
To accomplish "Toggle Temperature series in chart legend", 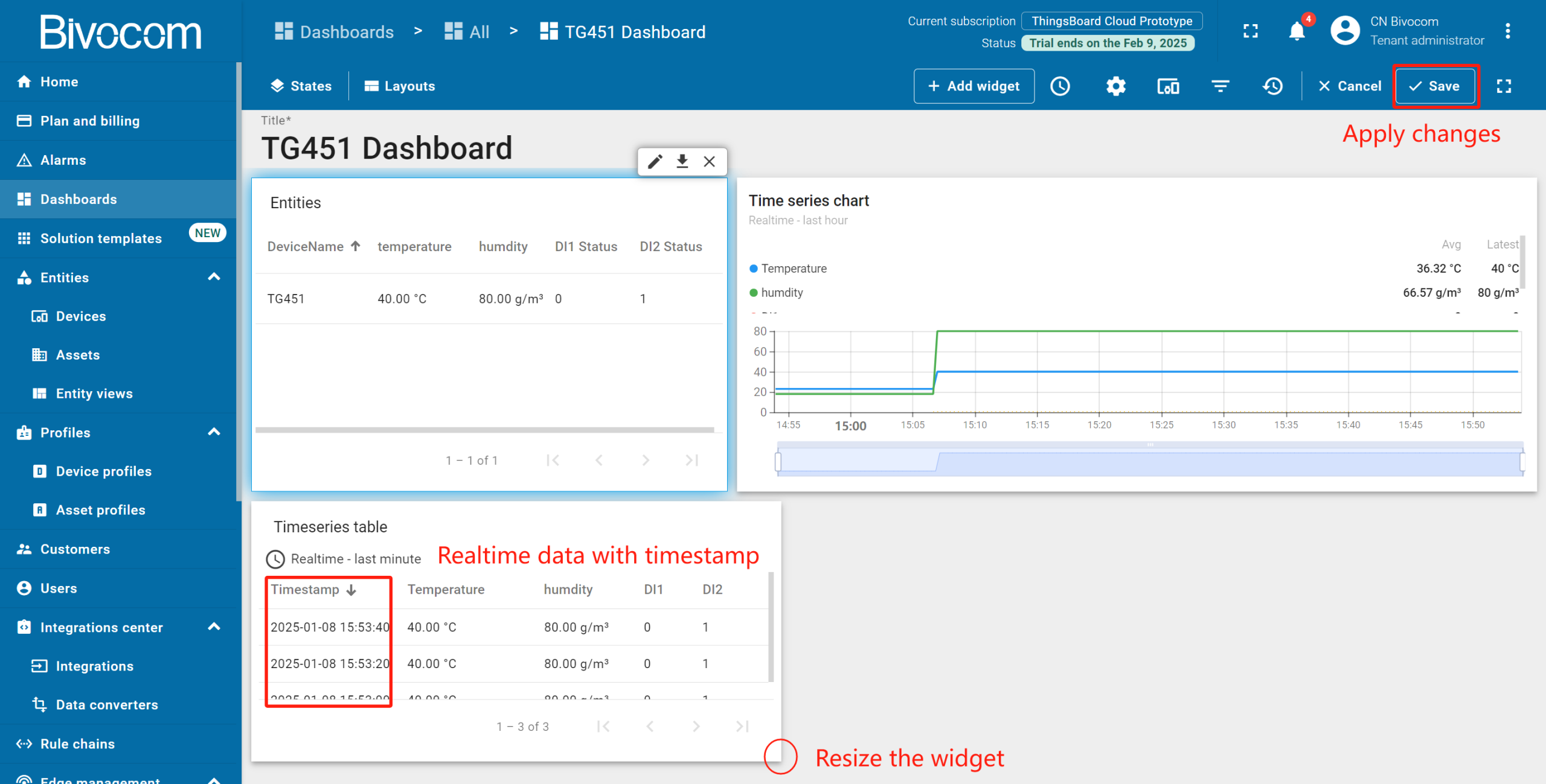I will pos(793,269).
